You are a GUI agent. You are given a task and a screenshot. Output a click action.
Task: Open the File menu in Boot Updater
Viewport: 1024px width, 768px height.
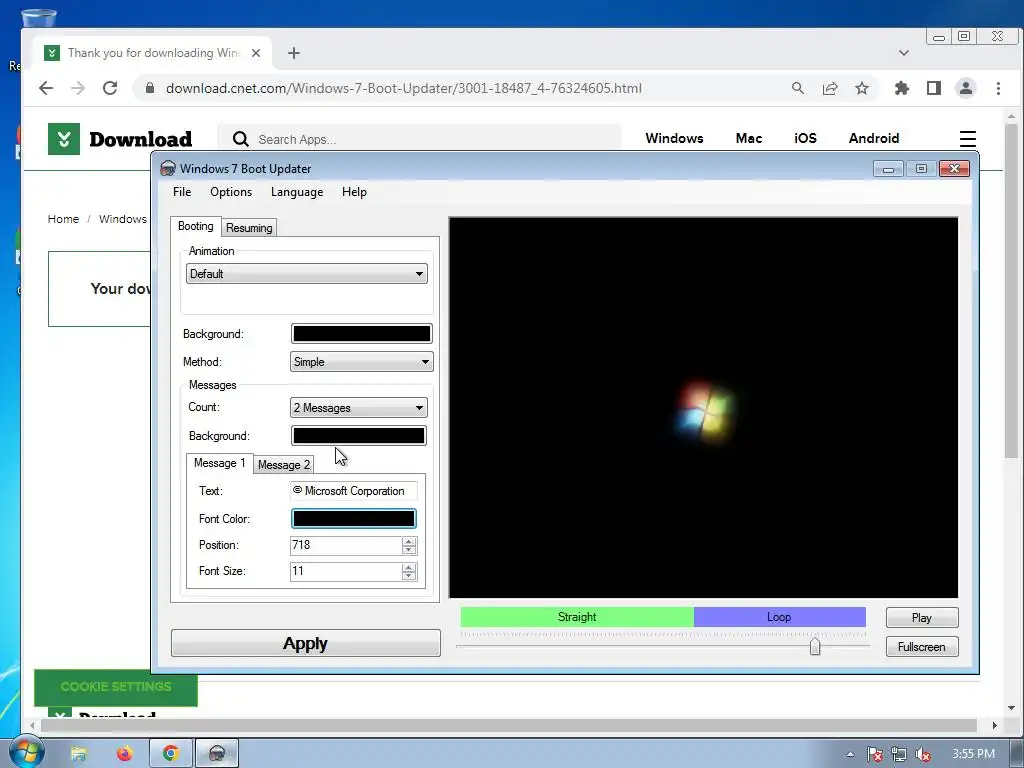(x=182, y=192)
